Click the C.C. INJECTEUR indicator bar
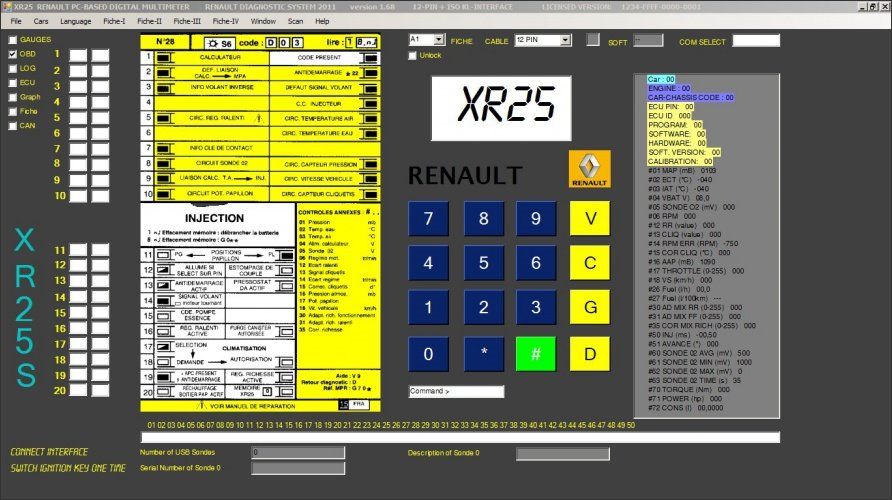This screenshot has width=892, height=500. 370,104
